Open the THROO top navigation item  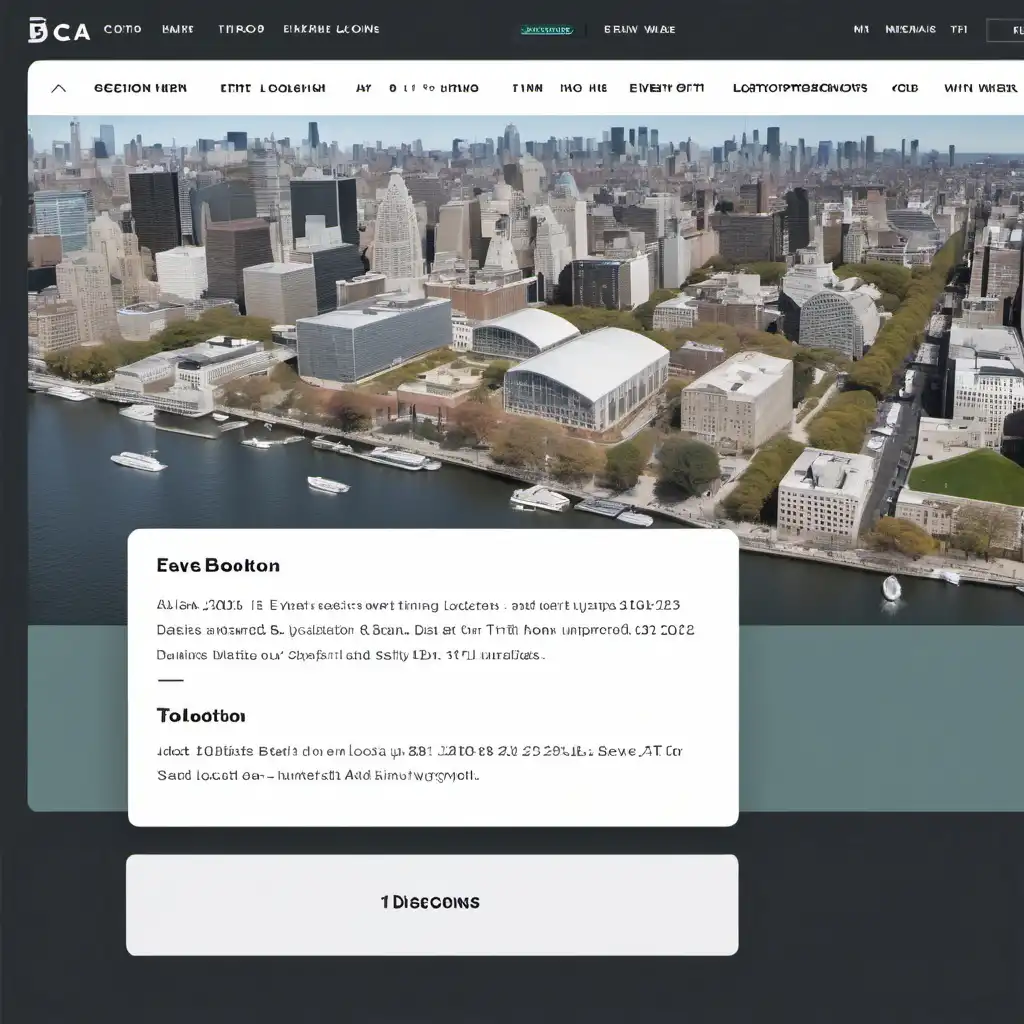coord(241,29)
